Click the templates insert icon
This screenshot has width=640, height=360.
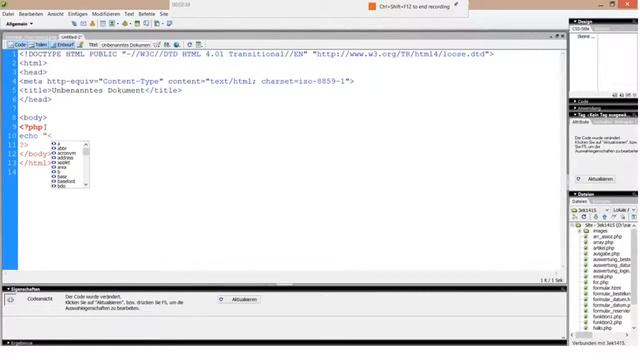pos(157,24)
